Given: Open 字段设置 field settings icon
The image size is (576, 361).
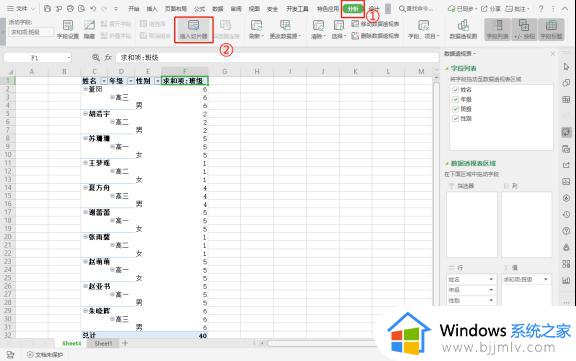Looking at the screenshot, I should 68,29.
